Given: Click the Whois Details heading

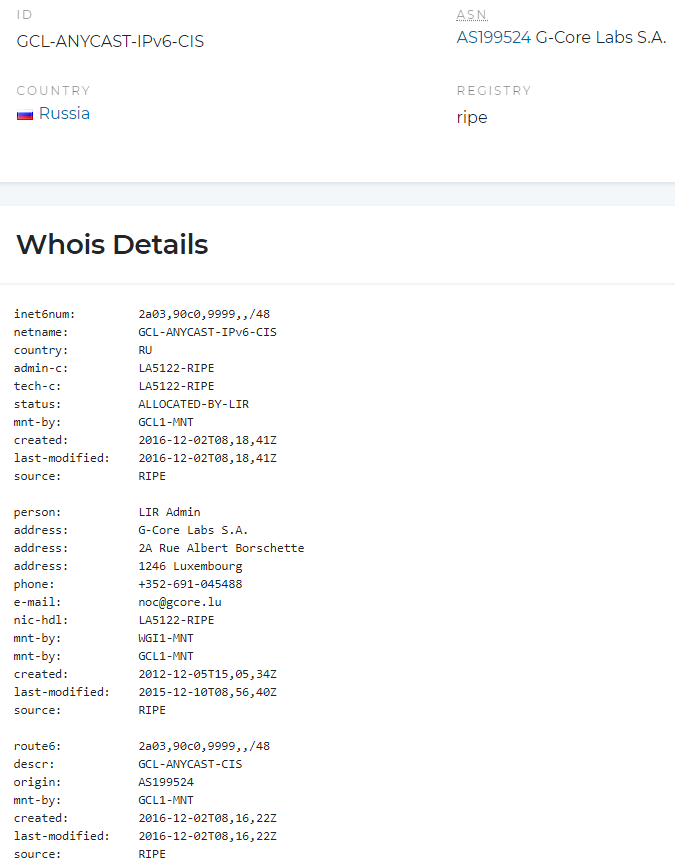Looking at the screenshot, I should (x=112, y=244).
